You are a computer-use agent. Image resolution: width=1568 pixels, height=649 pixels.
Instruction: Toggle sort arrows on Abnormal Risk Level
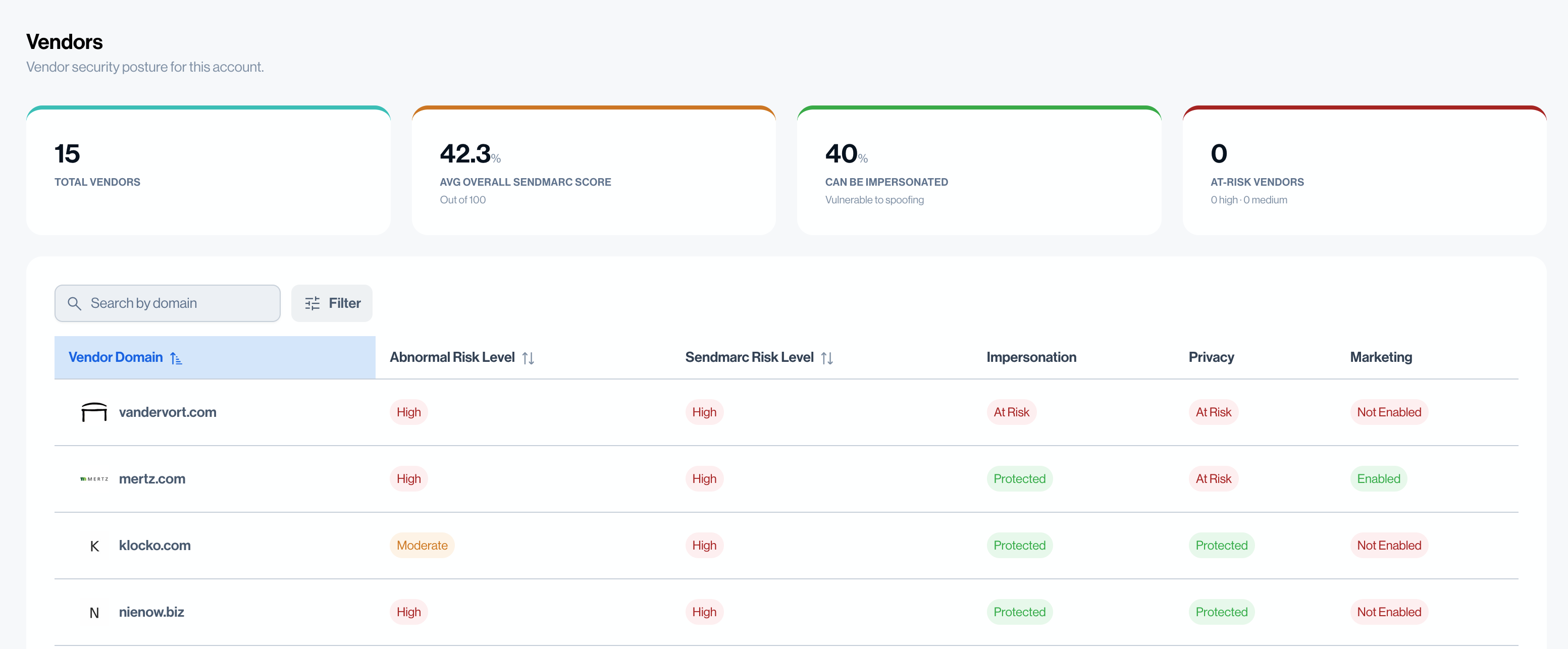point(528,358)
